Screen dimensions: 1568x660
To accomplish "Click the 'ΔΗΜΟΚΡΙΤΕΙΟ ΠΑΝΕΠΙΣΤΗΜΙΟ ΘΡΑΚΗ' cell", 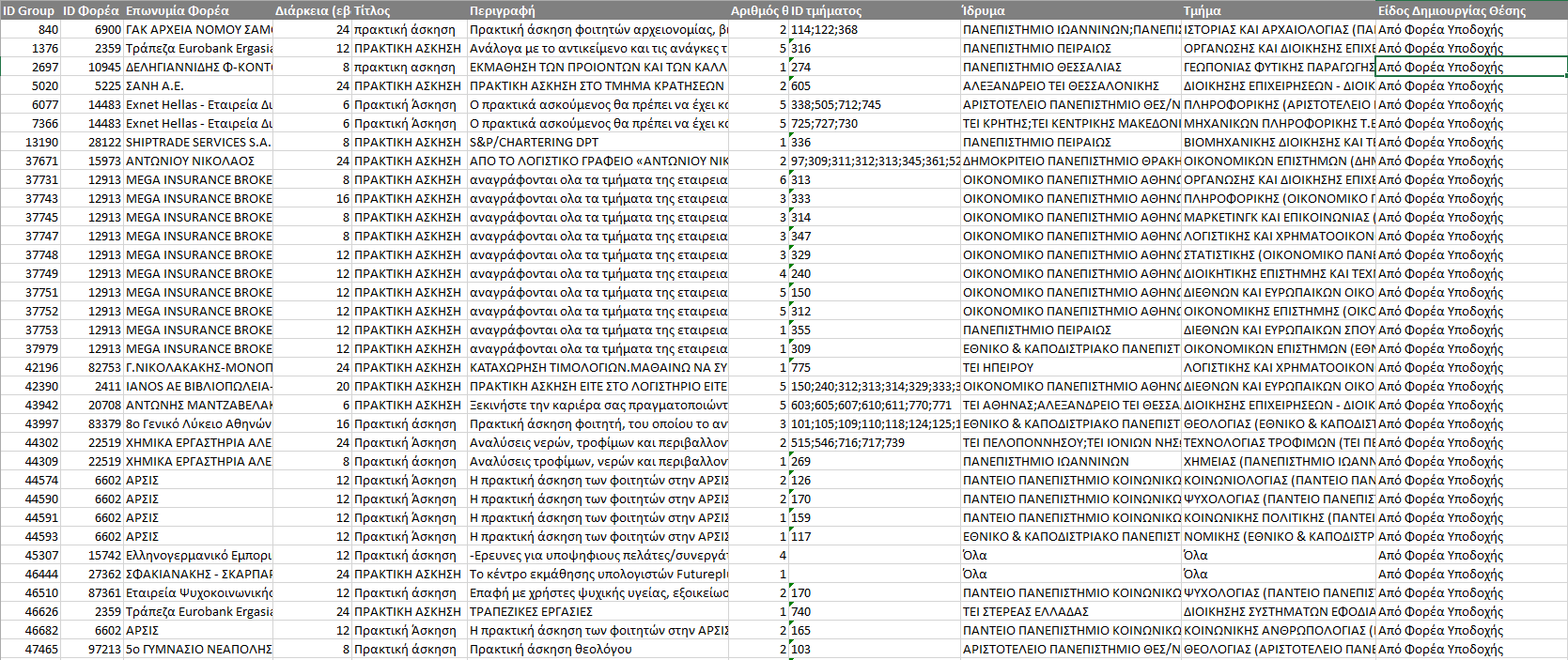I will click(x=1071, y=161).
